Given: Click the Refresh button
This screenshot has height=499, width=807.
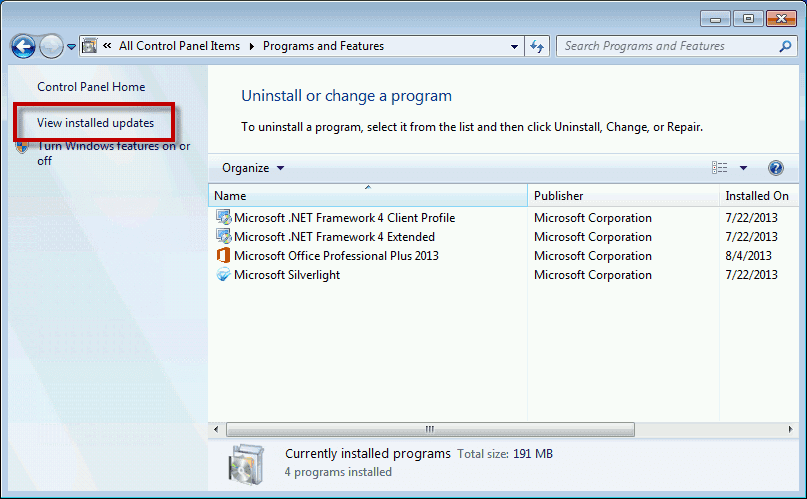Looking at the screenshot, I should point(537,46).
